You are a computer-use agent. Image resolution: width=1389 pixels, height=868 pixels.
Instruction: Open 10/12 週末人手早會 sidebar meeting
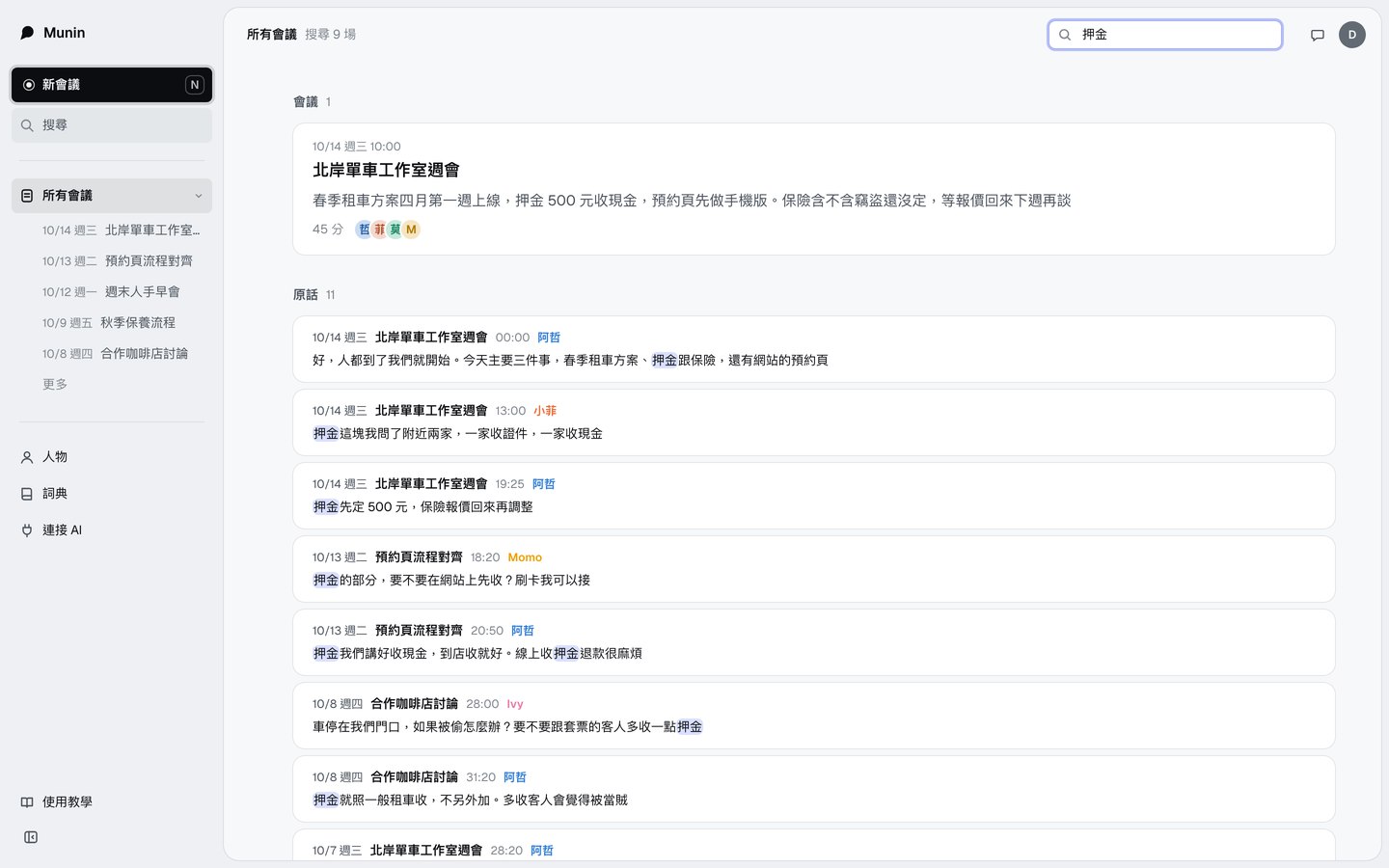[x=122, y=292]
